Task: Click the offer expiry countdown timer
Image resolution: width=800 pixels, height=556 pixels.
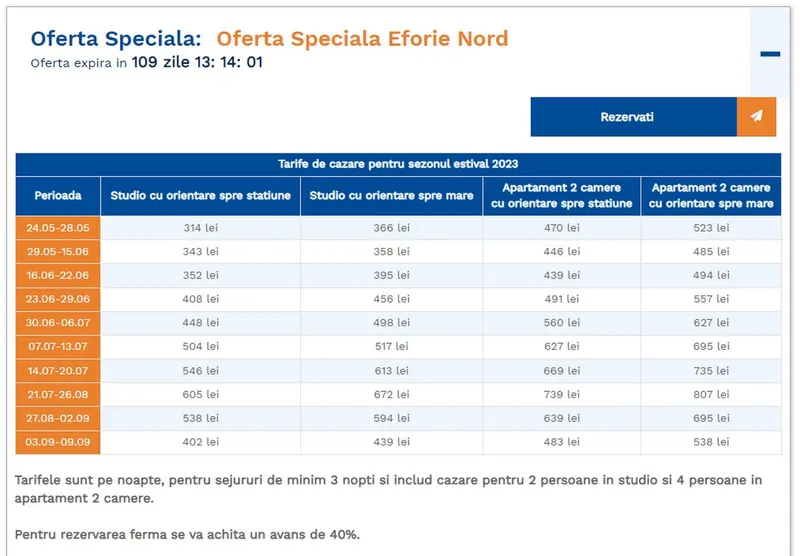Action: click(x=197, y=62)
